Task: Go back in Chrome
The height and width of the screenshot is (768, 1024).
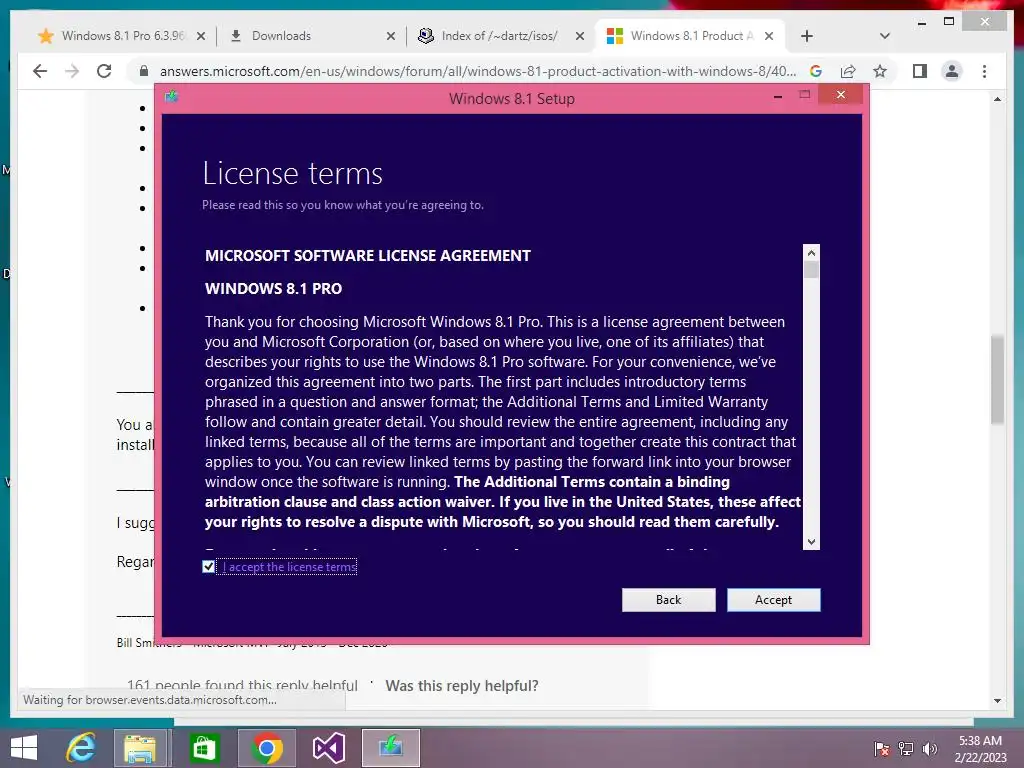Action: point(40,71)
